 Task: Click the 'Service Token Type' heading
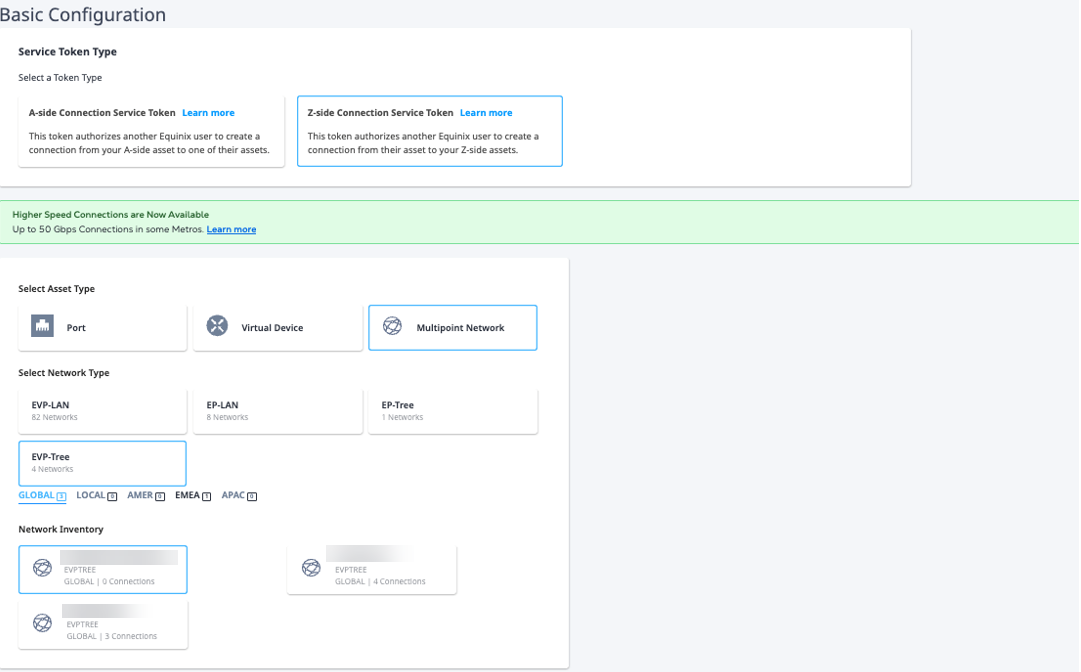click(68, 52)
